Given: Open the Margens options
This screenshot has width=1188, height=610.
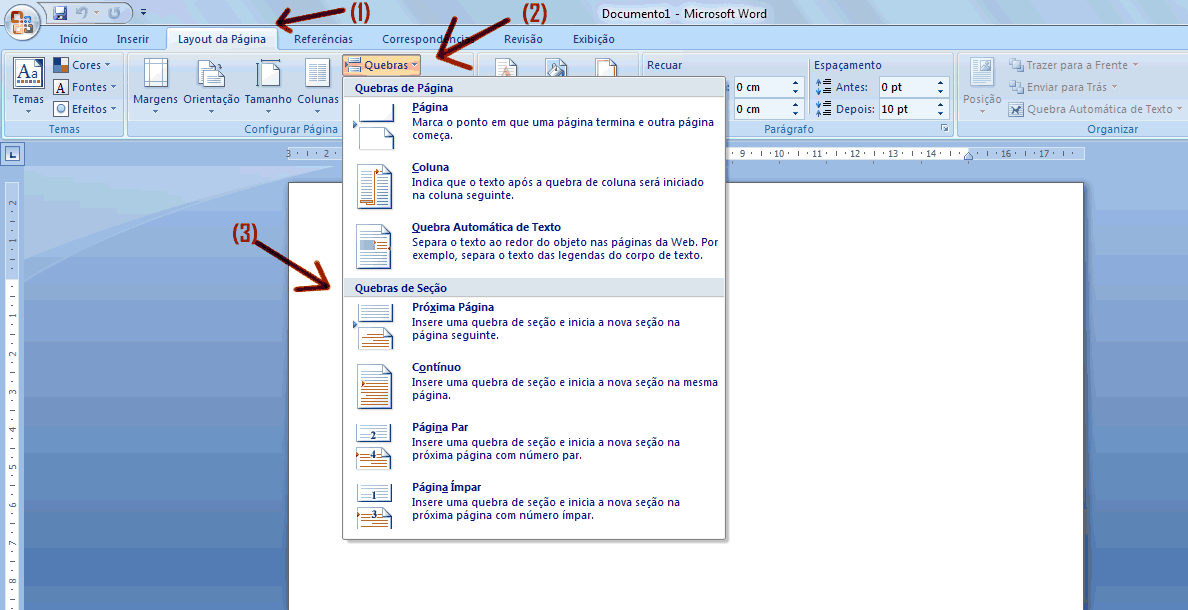Looking at the screenshot, I should coord(155,86).
